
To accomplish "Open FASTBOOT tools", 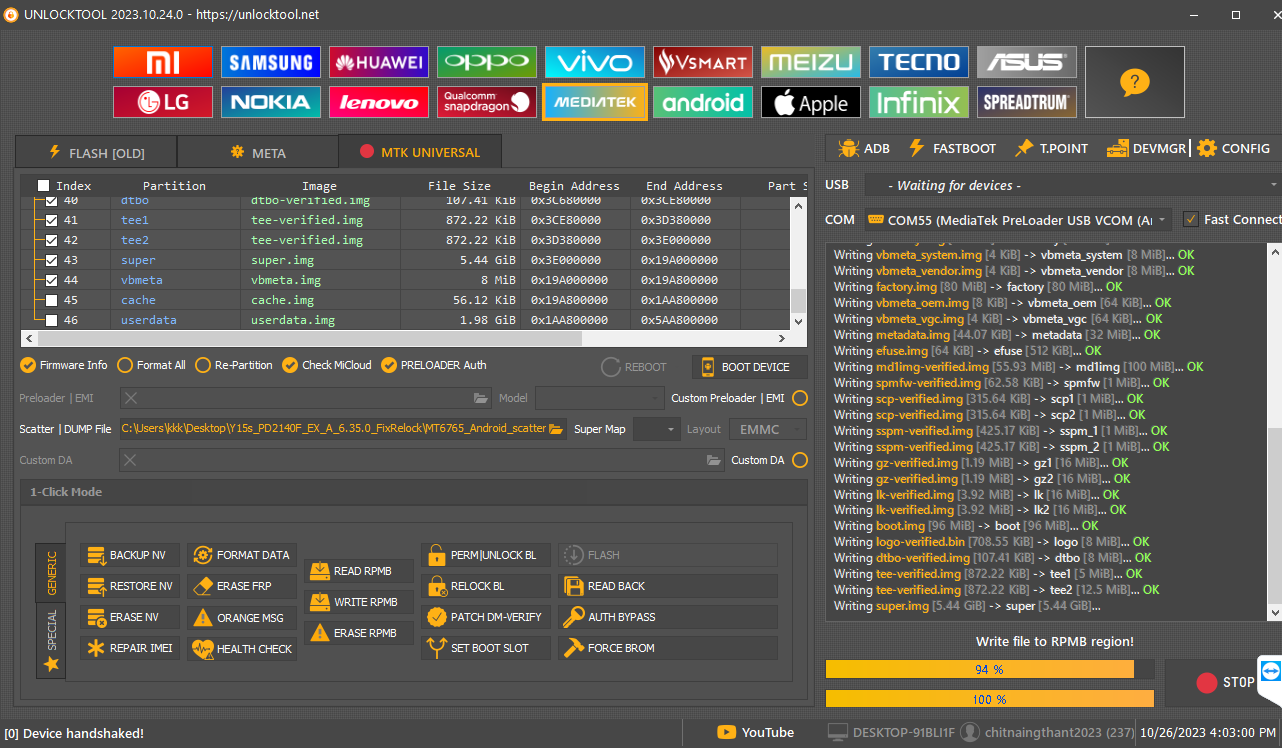I will 952,148.
